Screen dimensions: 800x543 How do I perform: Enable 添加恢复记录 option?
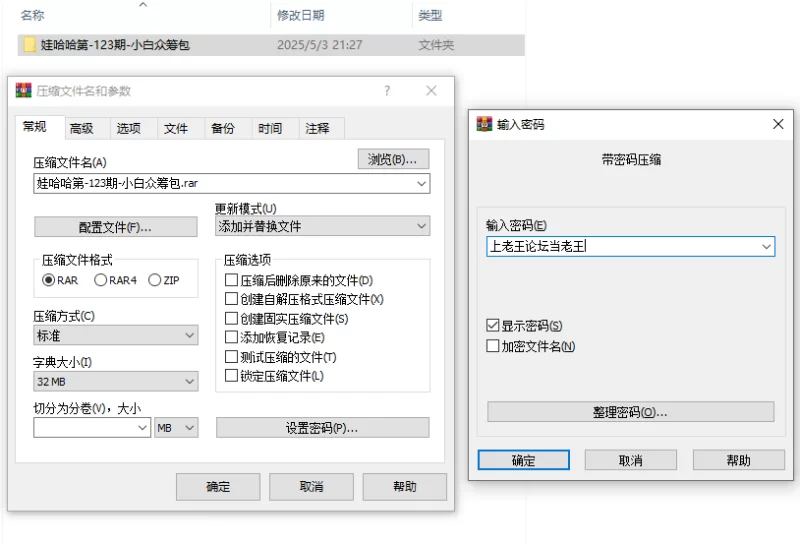click(x=231, y=337)
